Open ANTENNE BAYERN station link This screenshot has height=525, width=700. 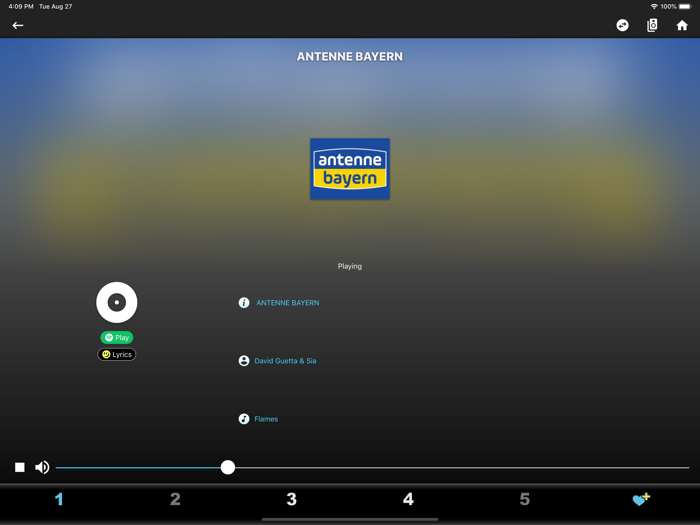click(x=288, y=303)
